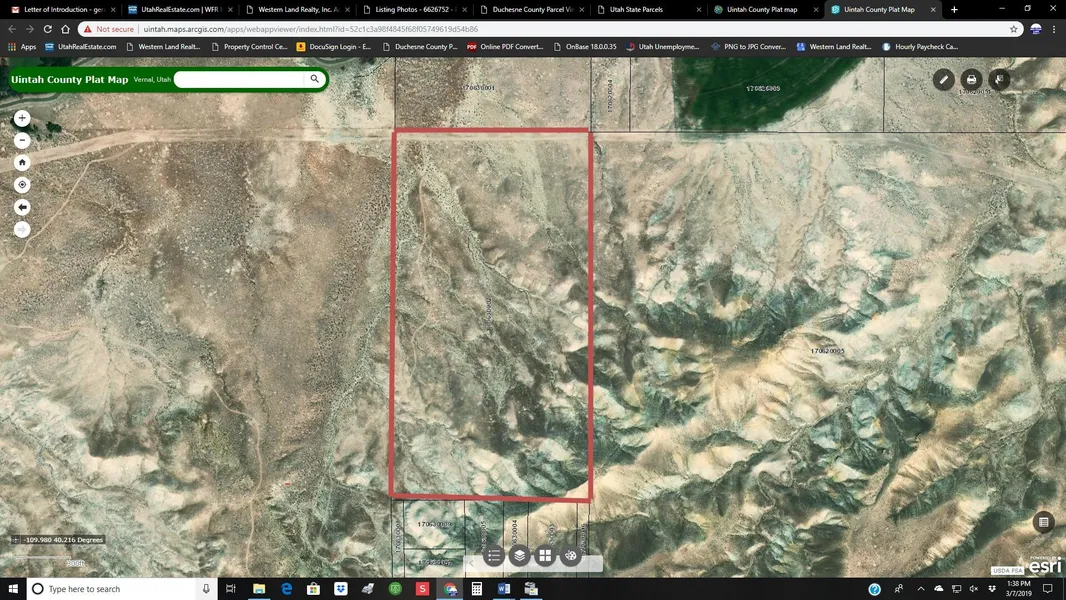
Task: Bookmark this page with the star
Action: [1014, 29]
